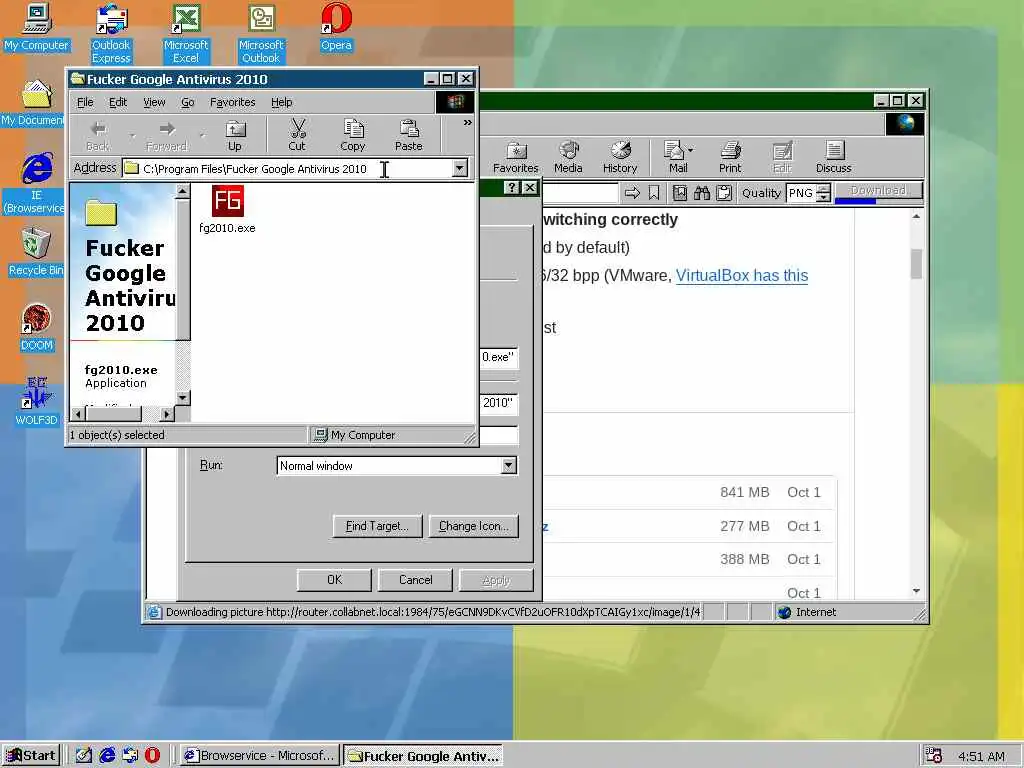This screenshot has width=1024, height=768.
Task: Click the bookmark icon in Browservice bar
Action: click(654, 193)
